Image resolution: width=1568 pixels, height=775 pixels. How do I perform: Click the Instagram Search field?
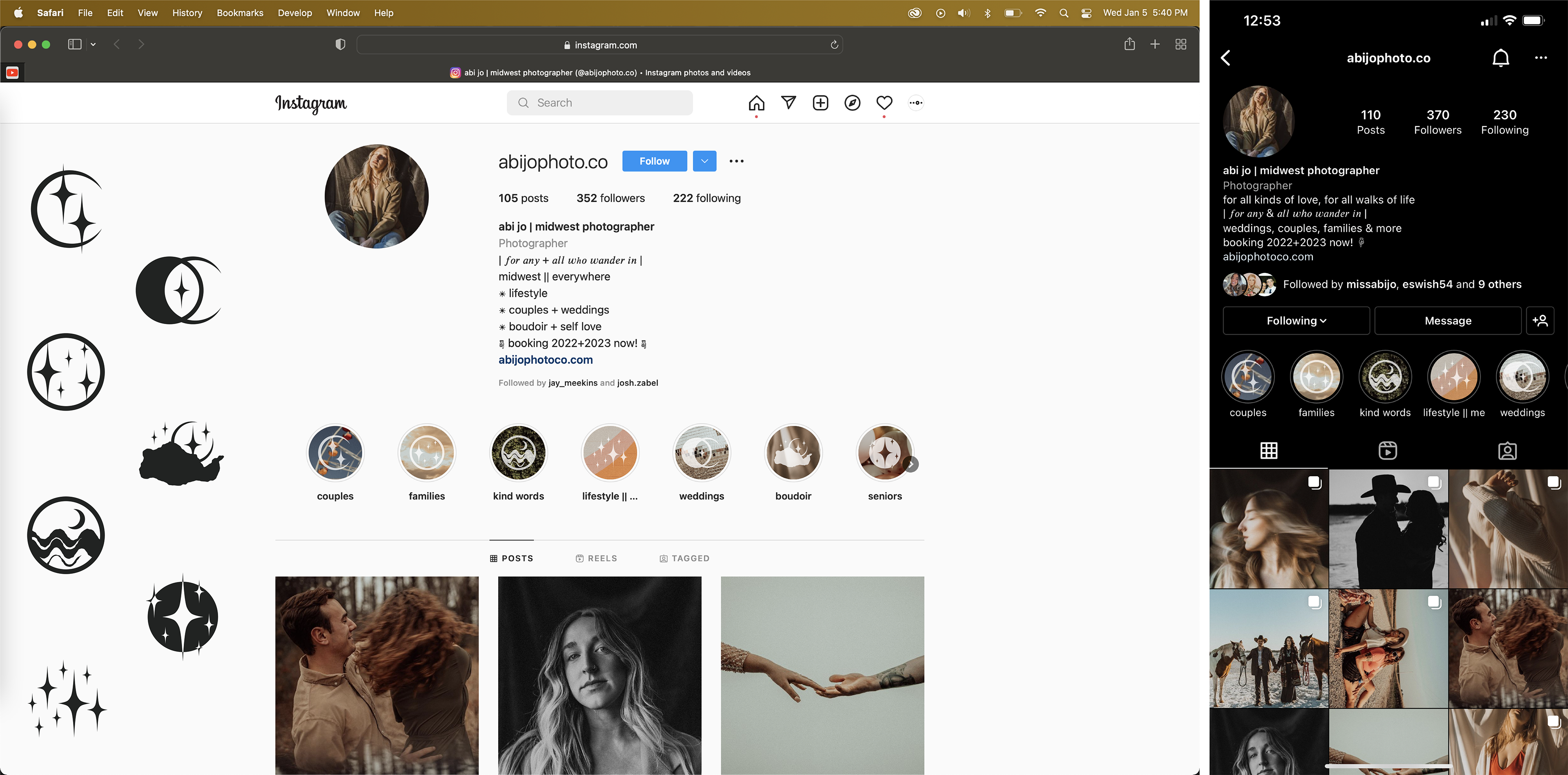click(x=599, y=103)
